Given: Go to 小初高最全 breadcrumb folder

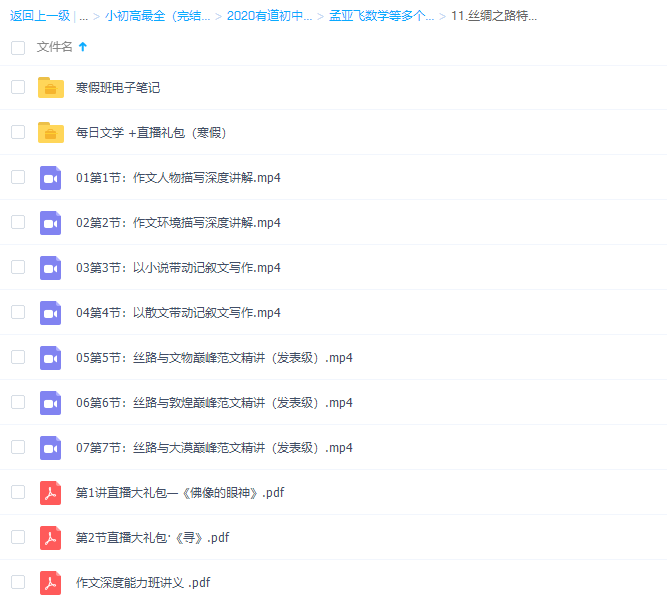Looking at the screenshot, I should coord(157,16).
